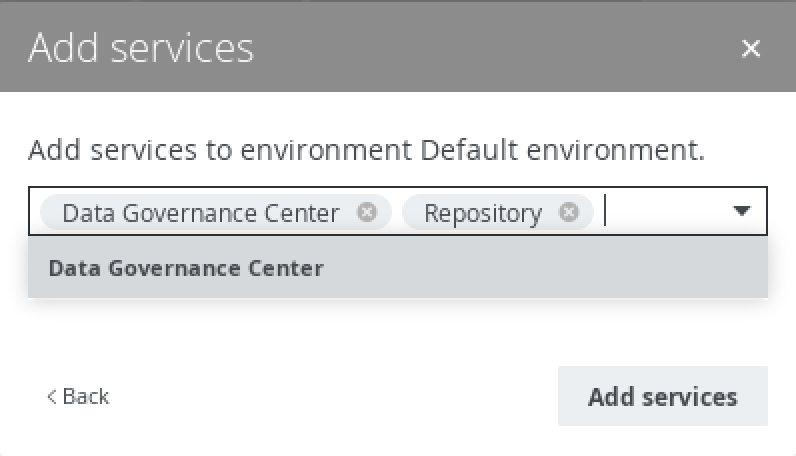Click the Data Governance Center chip label
Image resolution: width=796 pixels, height=456 pixels.
[200, 213]
